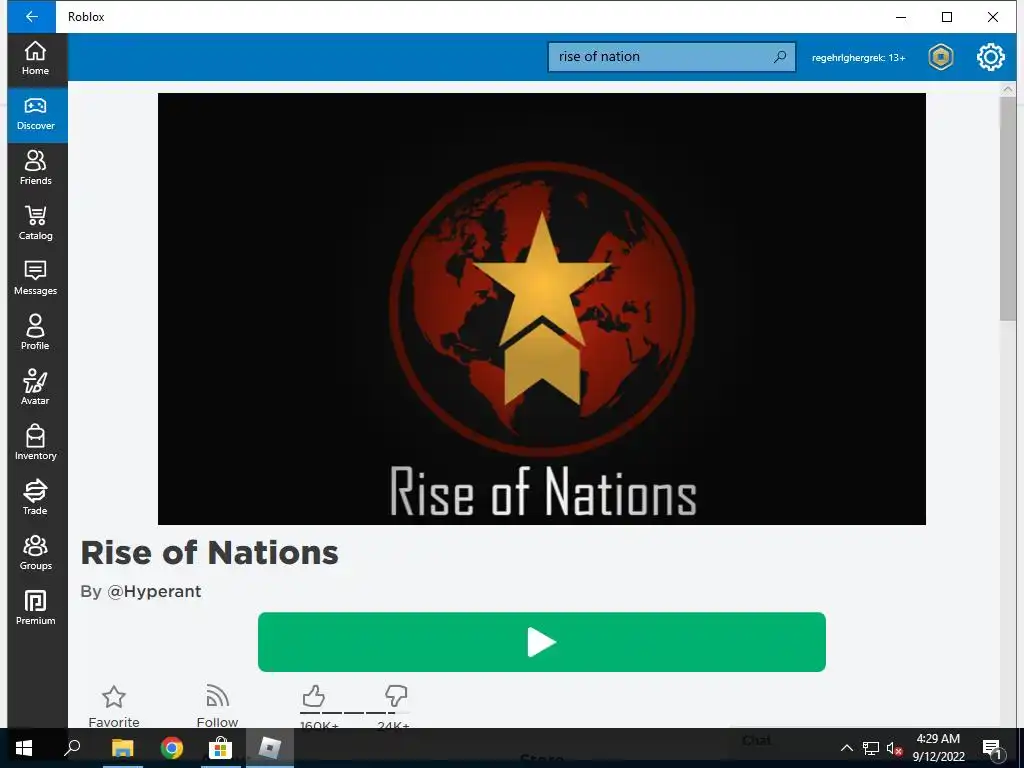1024x768 pixels.
Task: Click the Roblox taskbar icon
Action: (x=270, y=748)
